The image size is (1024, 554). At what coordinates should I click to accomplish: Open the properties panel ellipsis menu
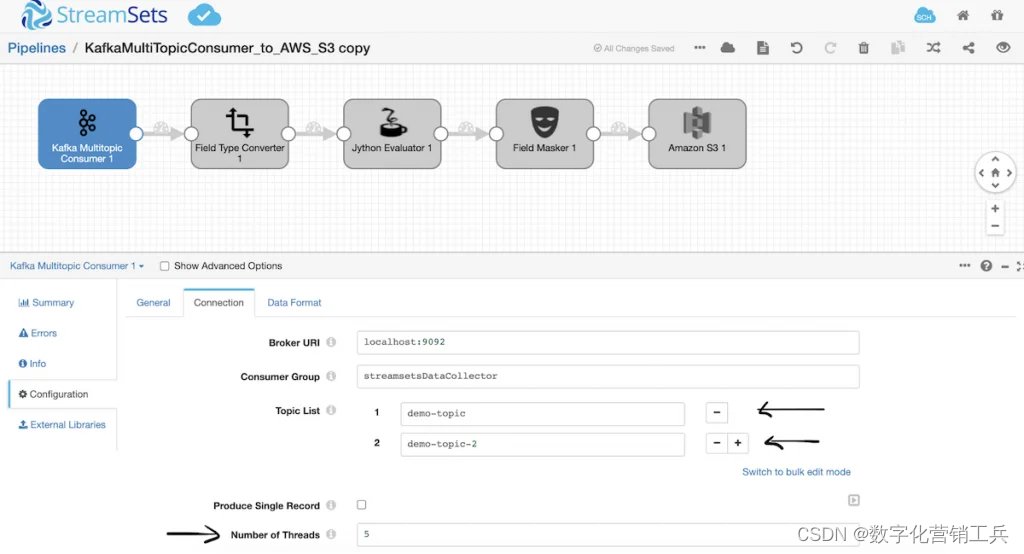(x=965, y=265)
